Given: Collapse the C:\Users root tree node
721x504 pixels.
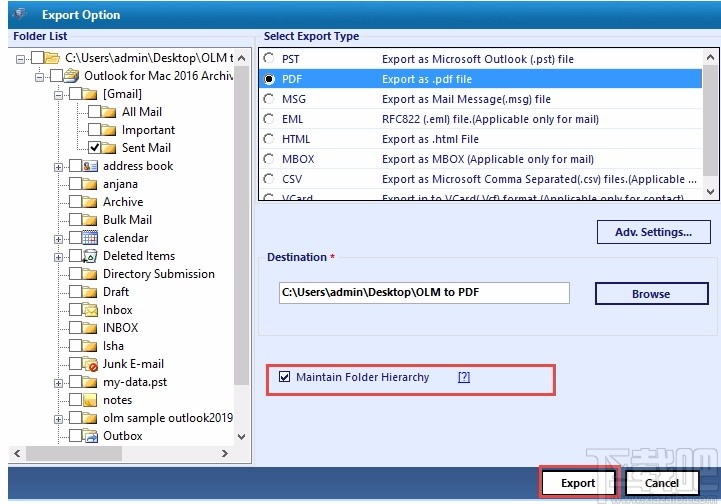Looking at the screenshot, I should [x=20, y=59].
